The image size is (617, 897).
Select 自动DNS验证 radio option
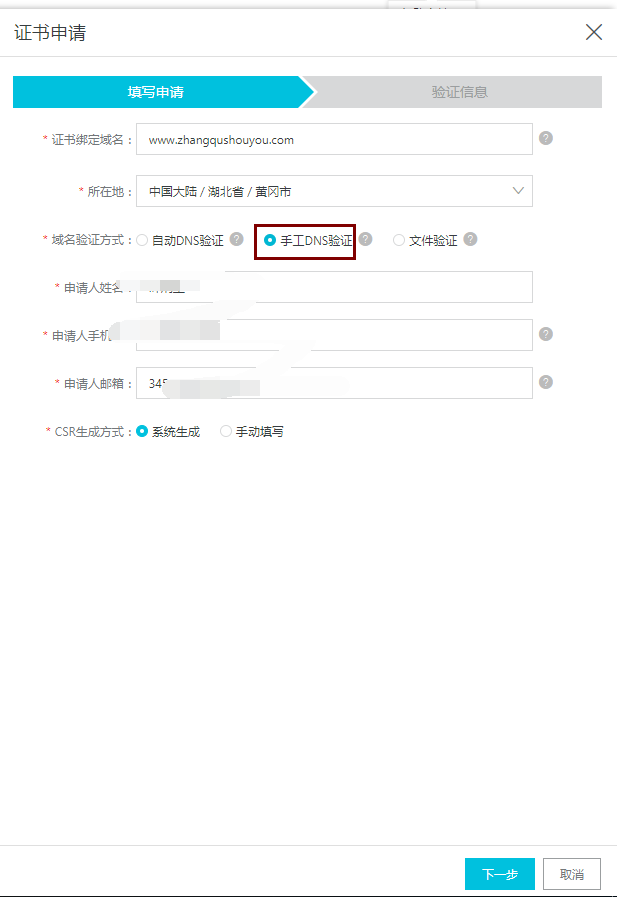click(142, 240)
